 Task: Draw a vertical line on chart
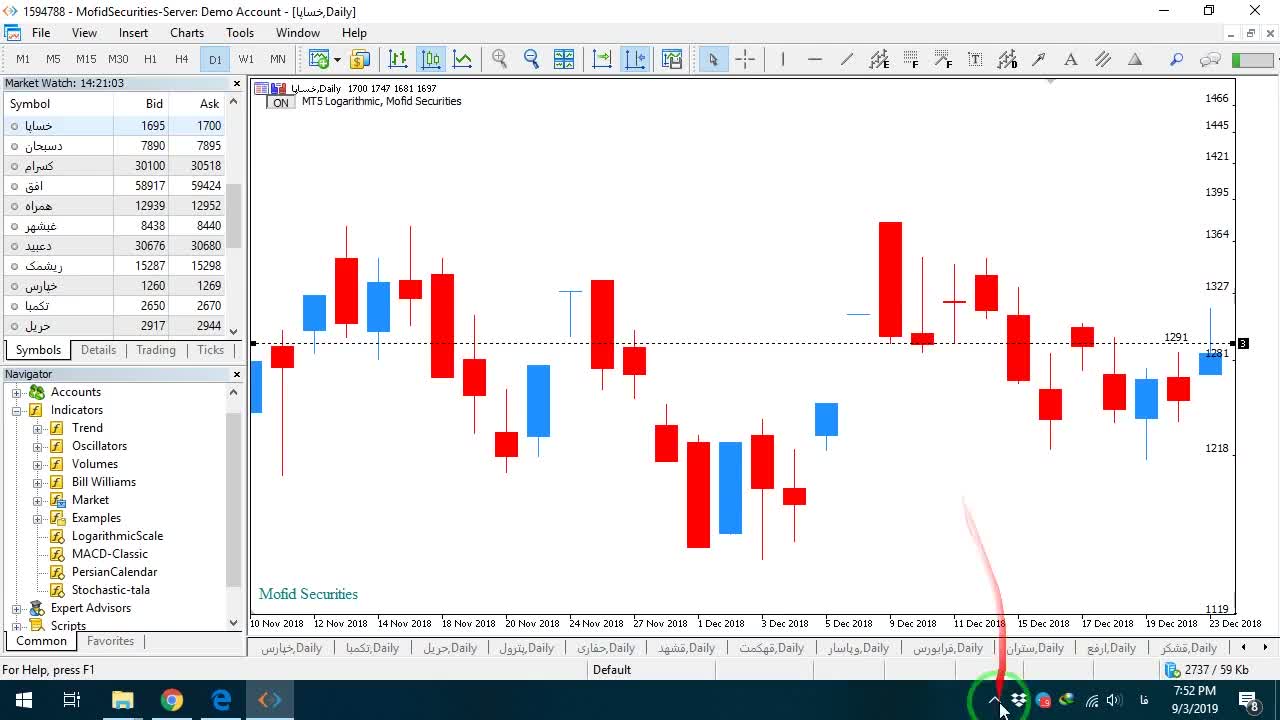783,59
